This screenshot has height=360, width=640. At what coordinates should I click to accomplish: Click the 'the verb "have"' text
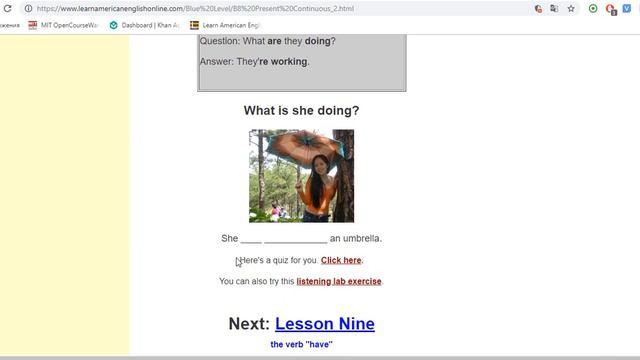coord(302,344)
